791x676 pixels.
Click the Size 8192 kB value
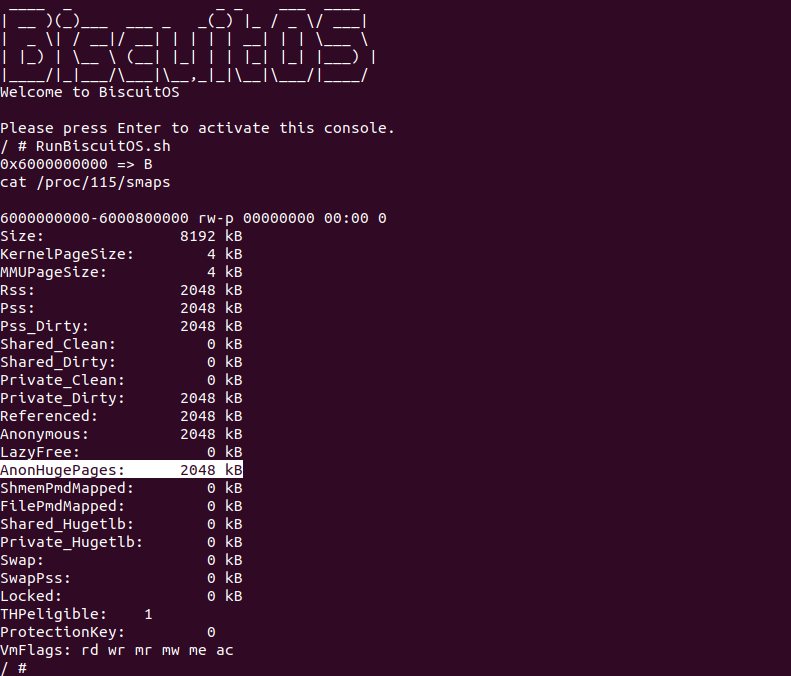210,236
